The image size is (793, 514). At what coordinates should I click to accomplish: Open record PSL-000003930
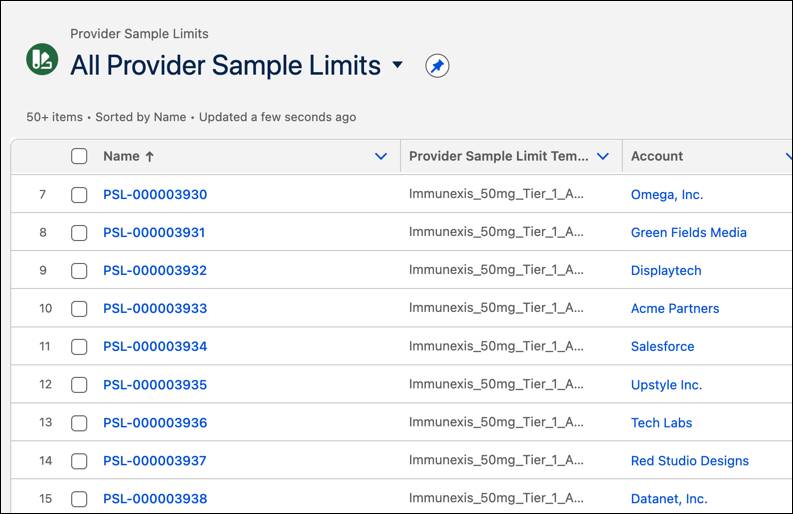(x=155, y=195)
